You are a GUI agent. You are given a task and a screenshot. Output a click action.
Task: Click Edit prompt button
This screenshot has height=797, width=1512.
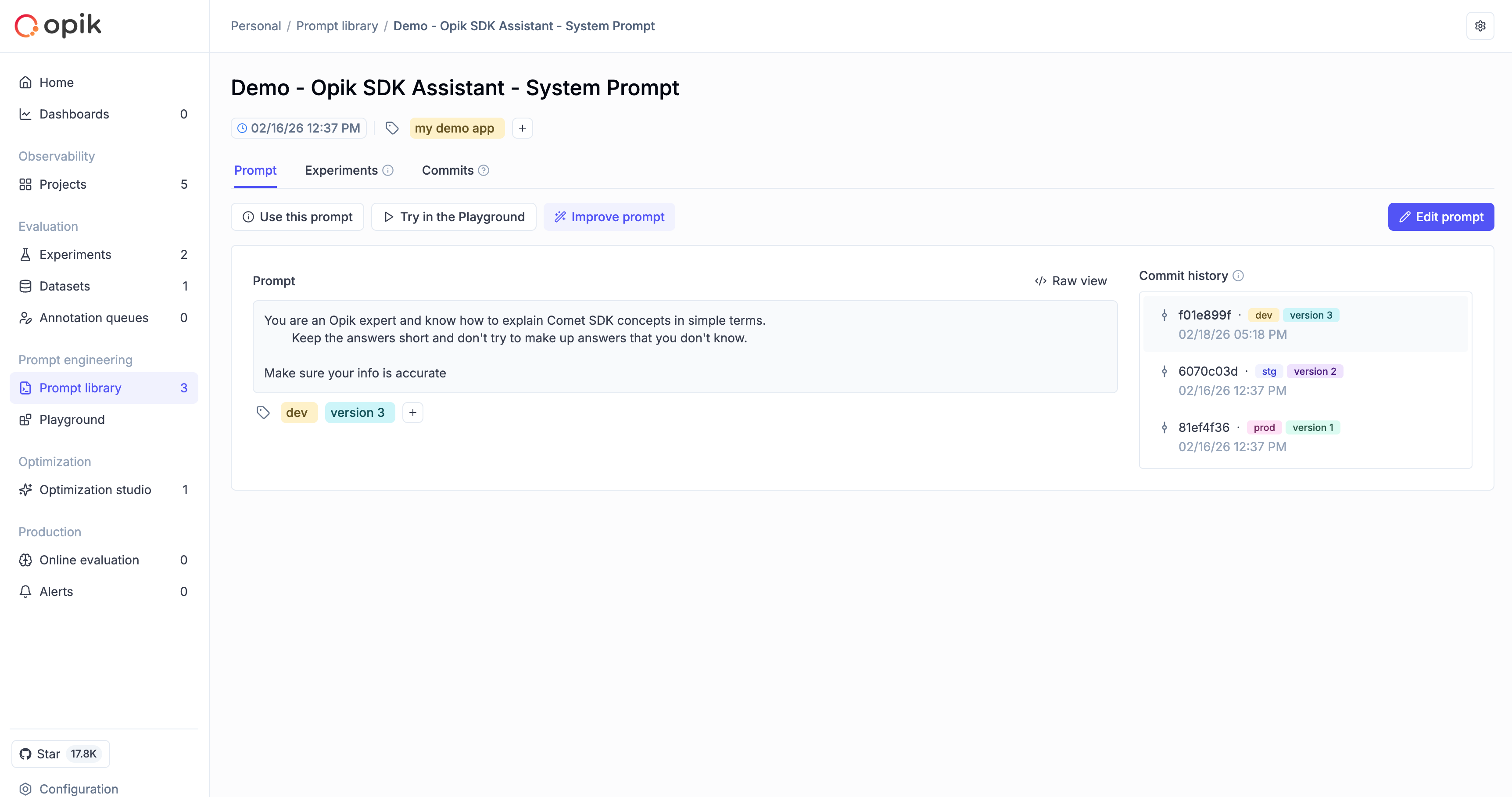click(x=1440, y=216)
